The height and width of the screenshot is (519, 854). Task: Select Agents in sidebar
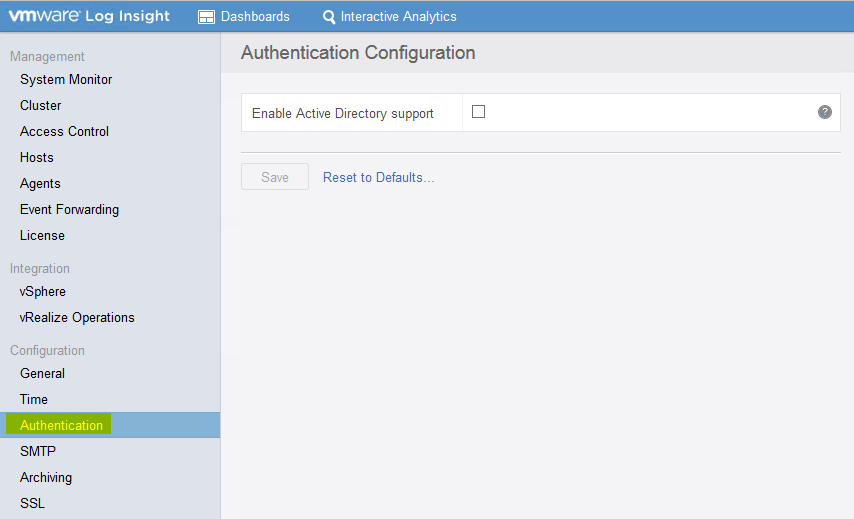pos(40,184)
